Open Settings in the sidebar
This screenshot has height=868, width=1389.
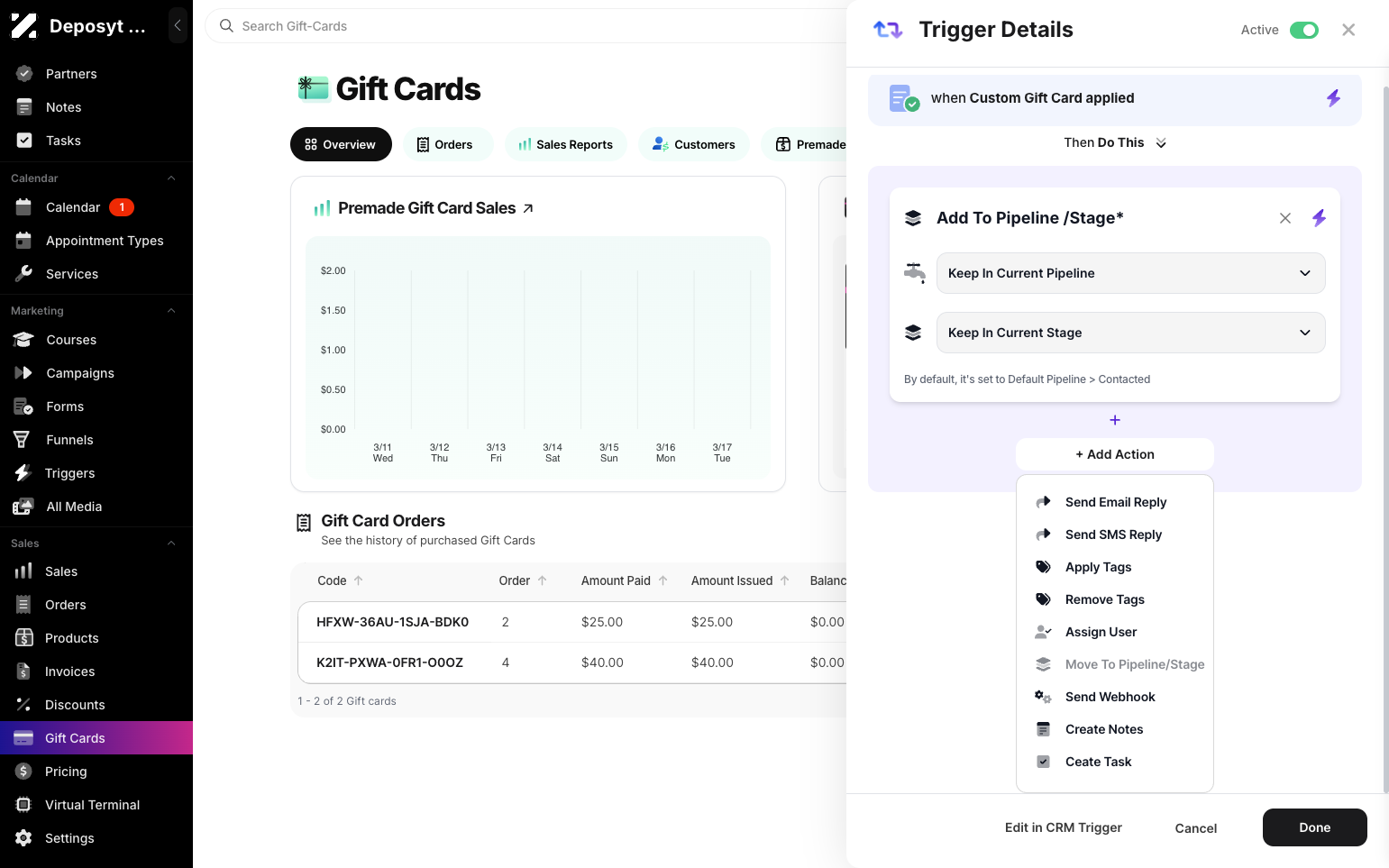coord(96,838)
